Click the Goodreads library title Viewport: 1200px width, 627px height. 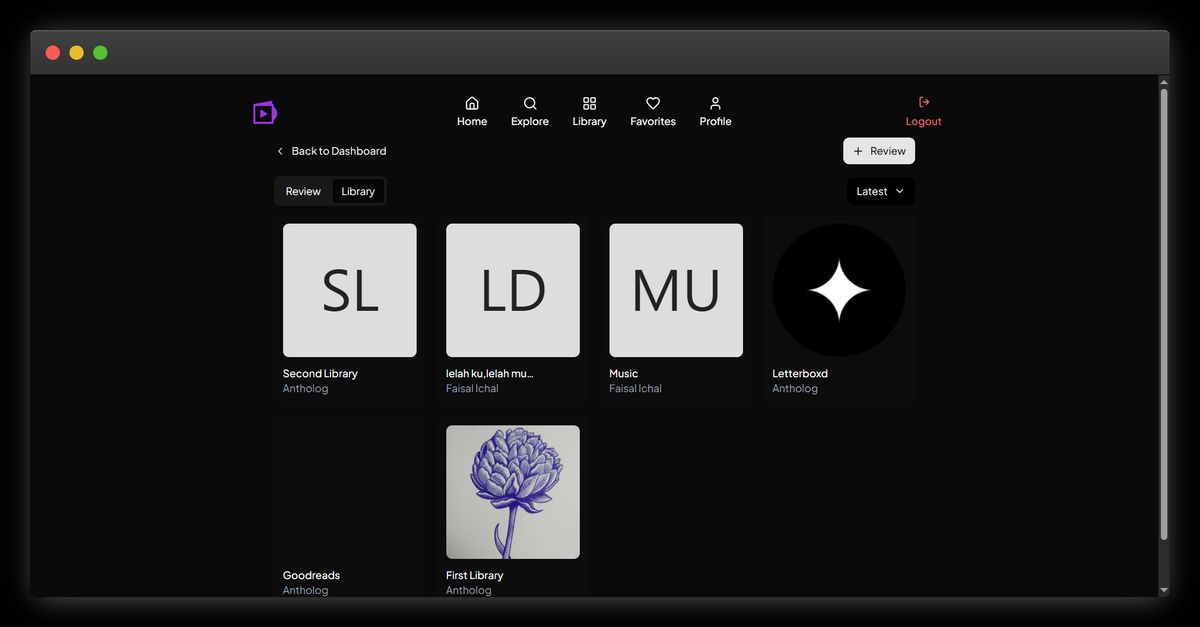[311, 575]
